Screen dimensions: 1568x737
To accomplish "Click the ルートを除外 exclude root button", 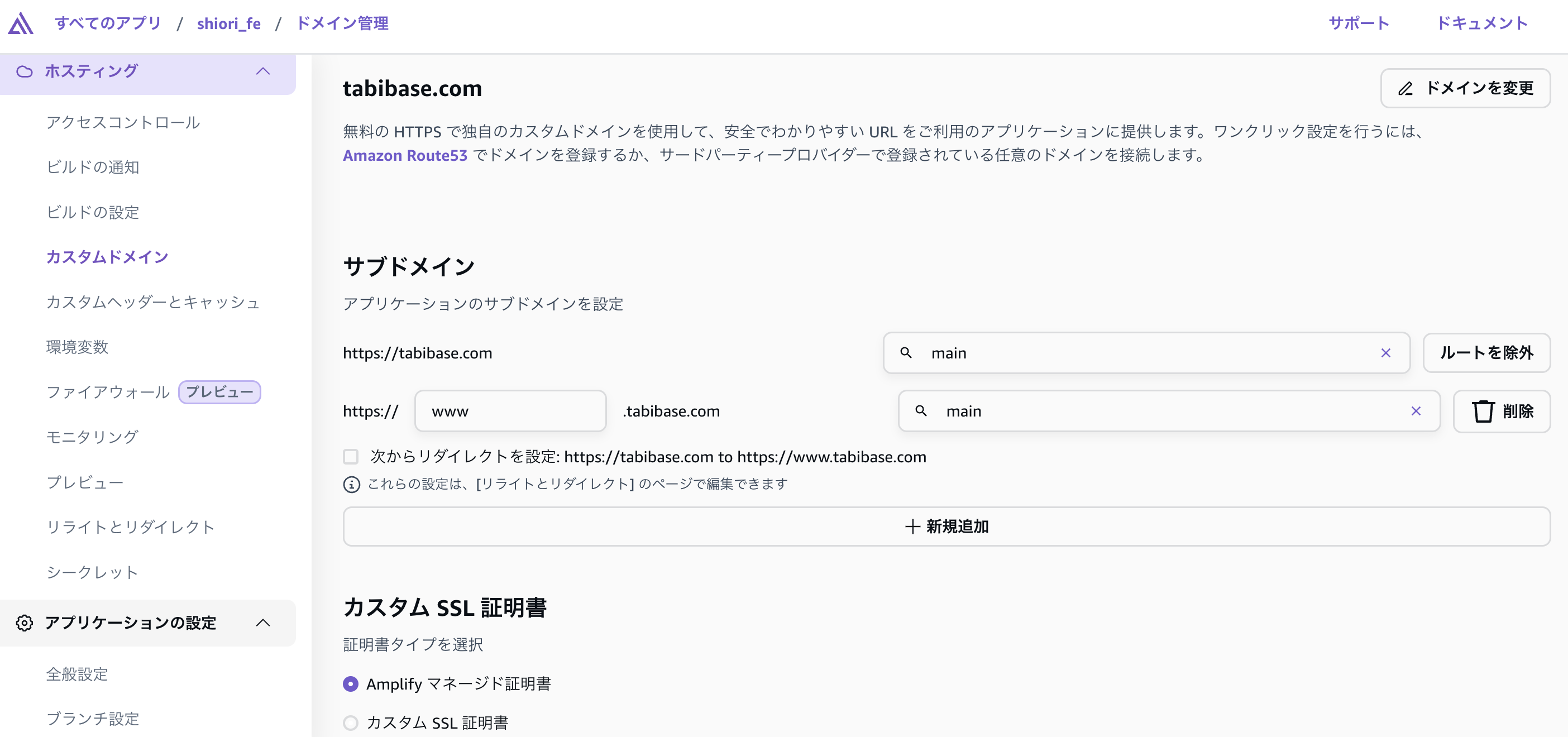I will click(1486, 353).
